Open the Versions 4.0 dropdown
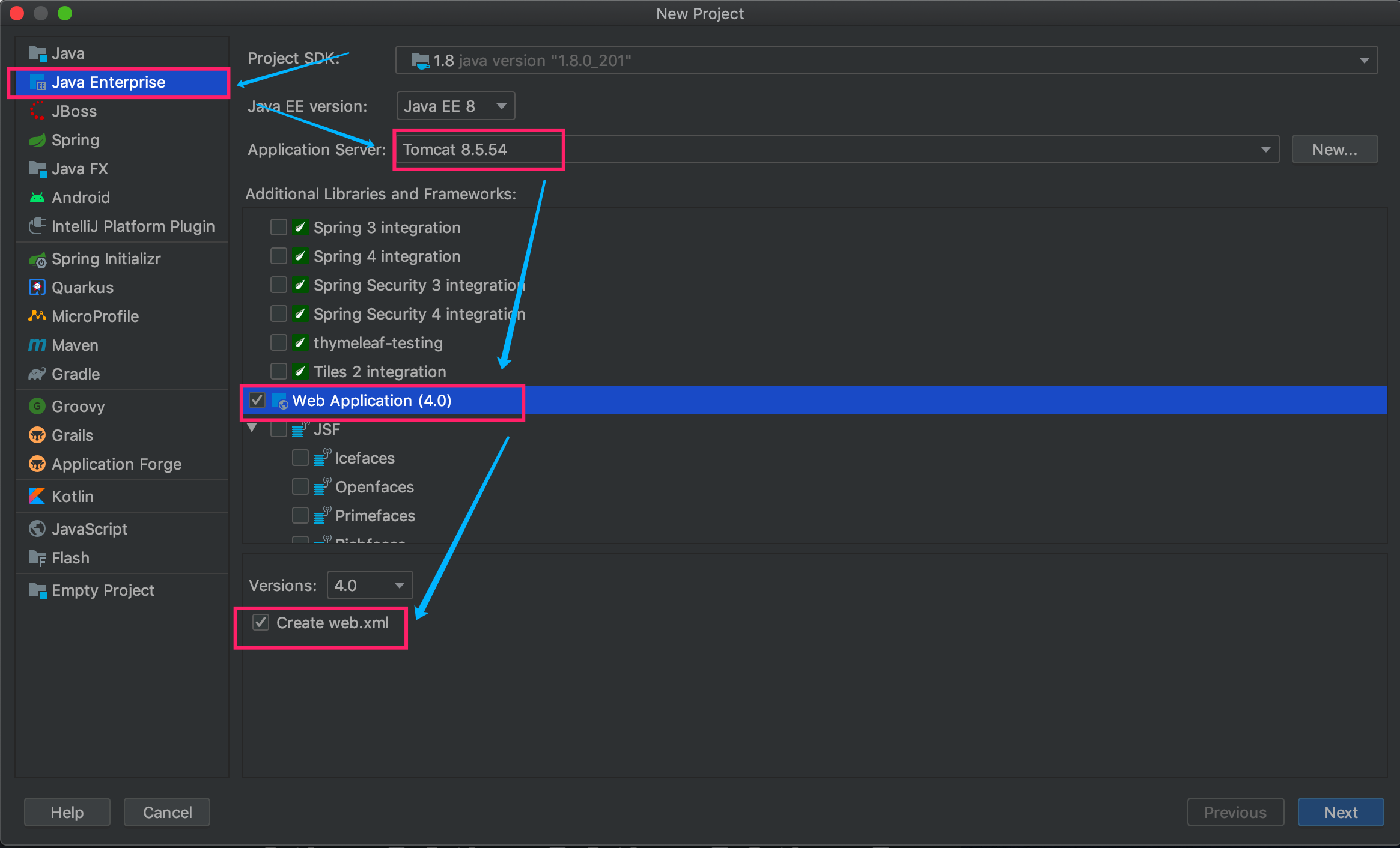Viewport: 1400px width, 848px height. pyautogui.click(x=370, y=586)
